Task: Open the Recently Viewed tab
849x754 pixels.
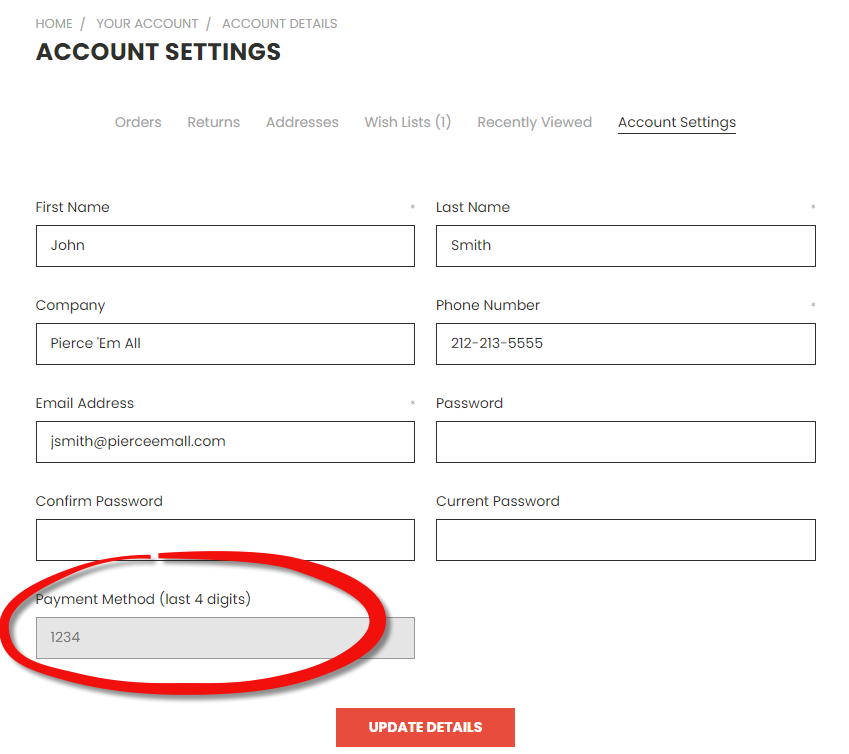Action: tap(534, 122)
